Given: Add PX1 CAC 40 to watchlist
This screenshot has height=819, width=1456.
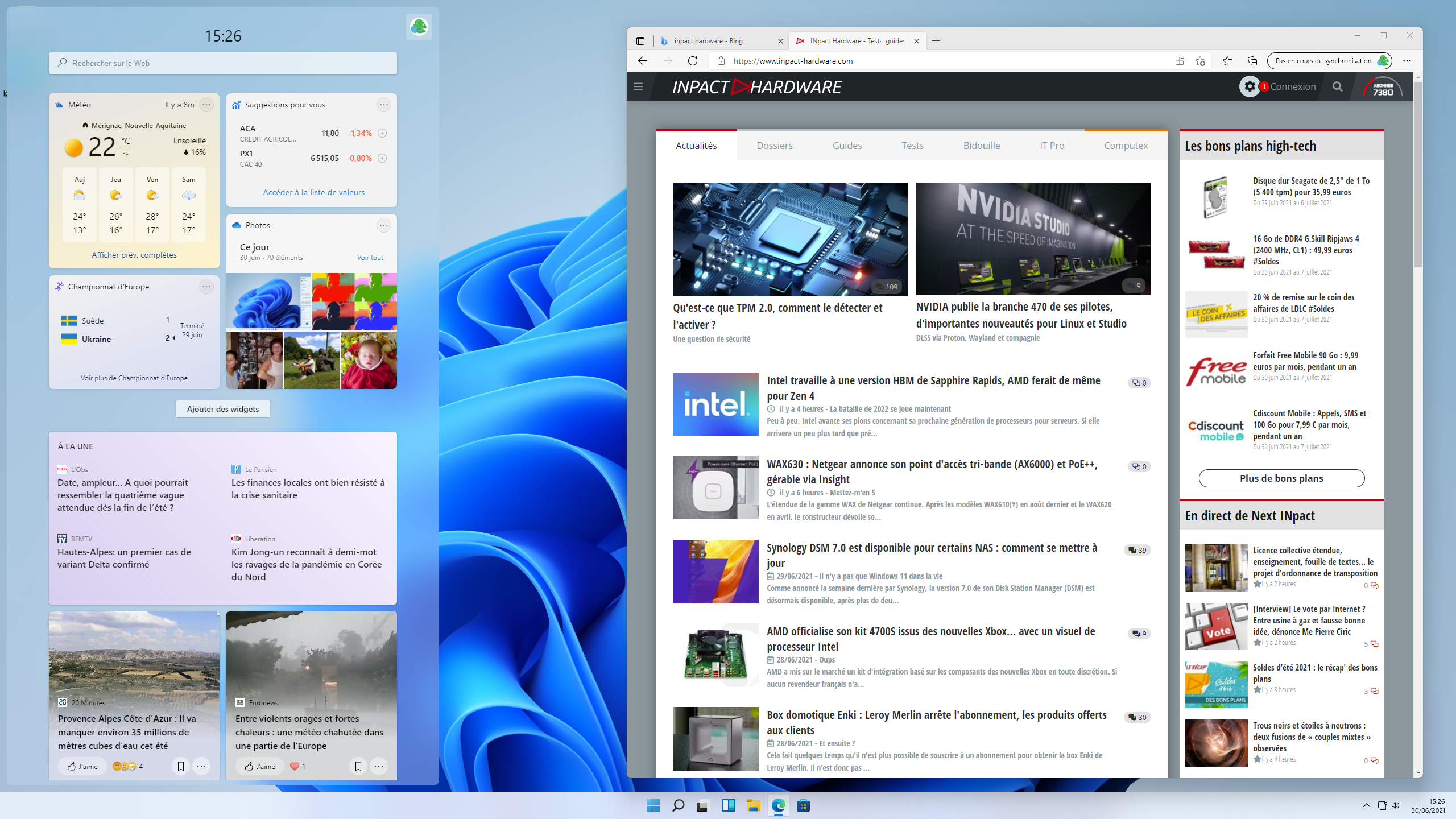Looking at the screenshot, I should tap(382, 158).
